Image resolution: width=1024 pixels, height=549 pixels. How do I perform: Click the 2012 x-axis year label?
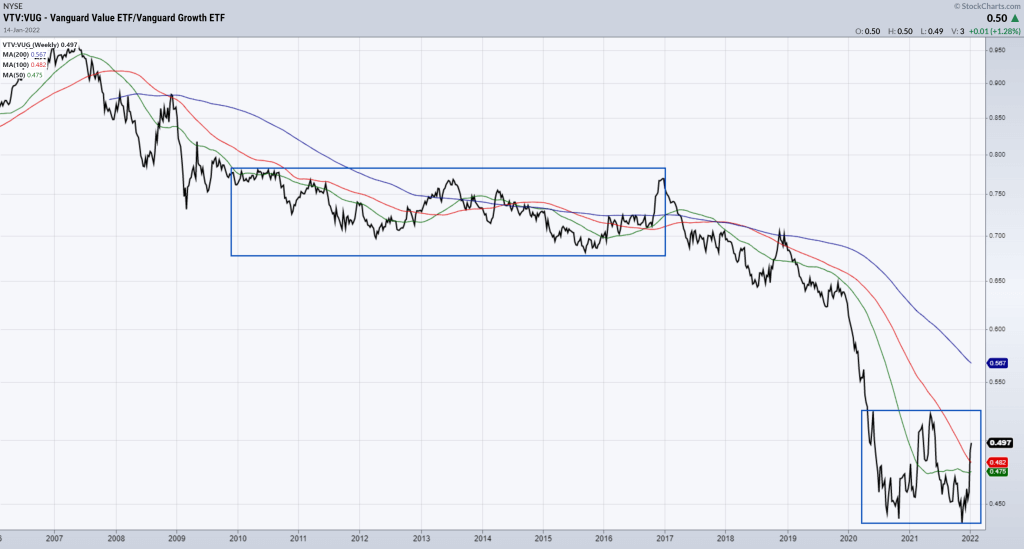coord(360,539)
